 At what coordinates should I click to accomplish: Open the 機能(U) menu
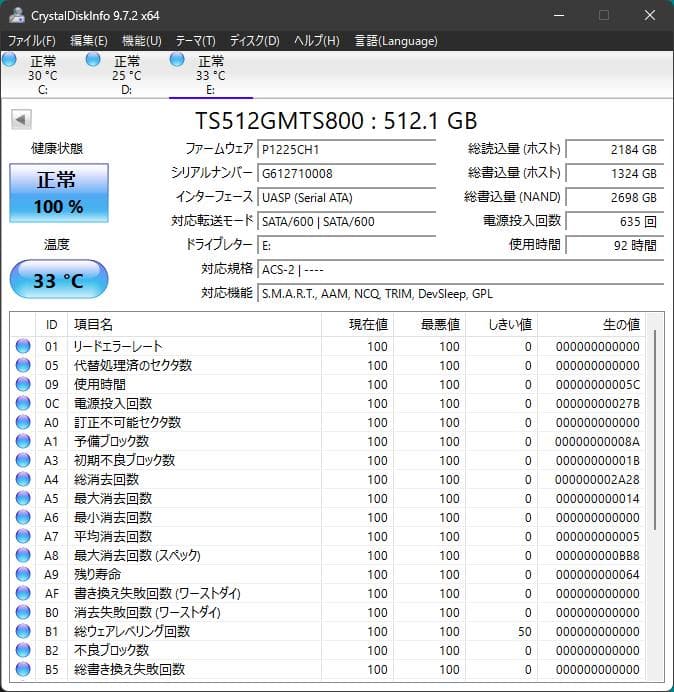point(142,41)
